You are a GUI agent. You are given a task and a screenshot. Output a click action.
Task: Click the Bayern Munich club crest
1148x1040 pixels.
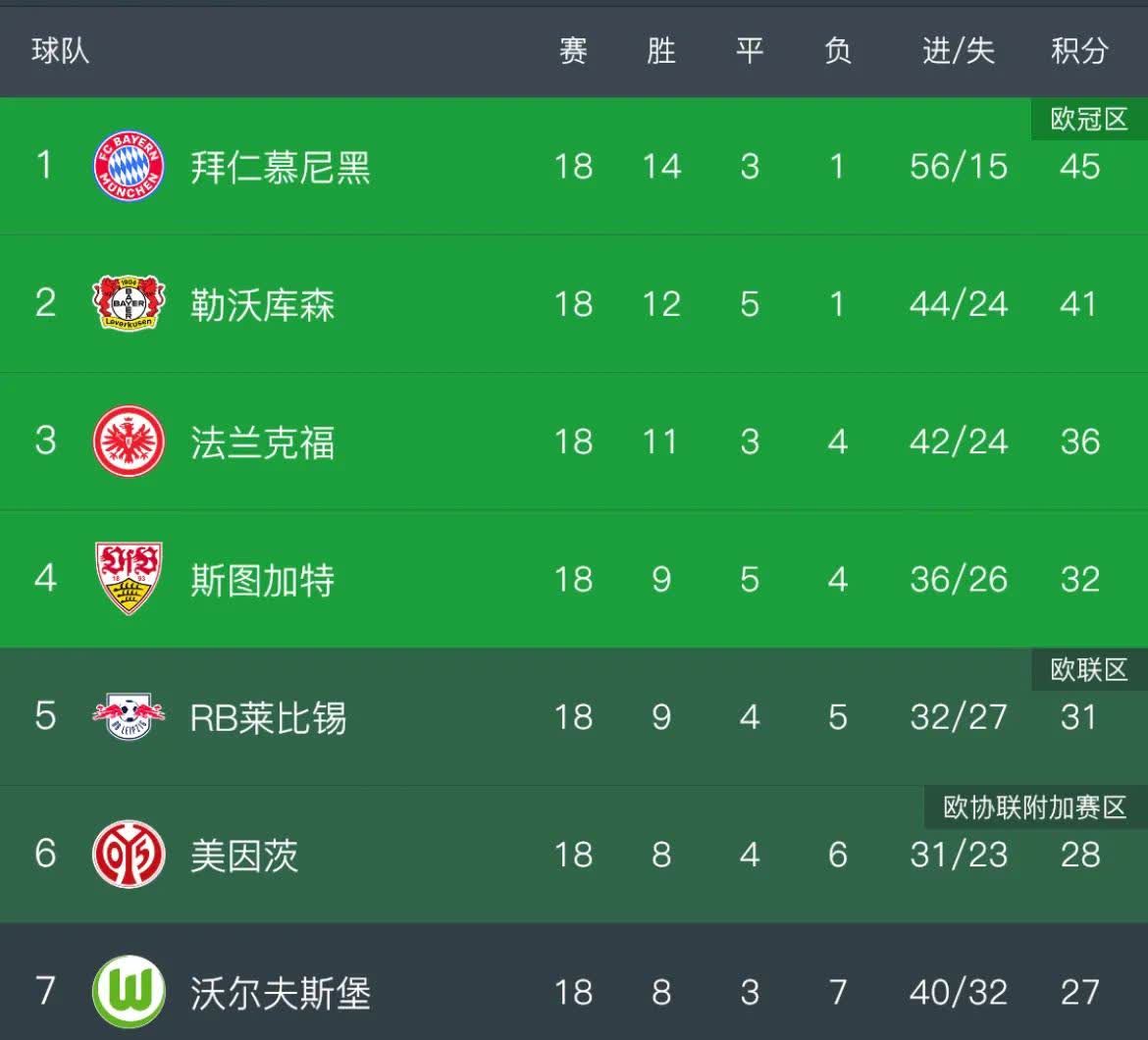(129, 166)
